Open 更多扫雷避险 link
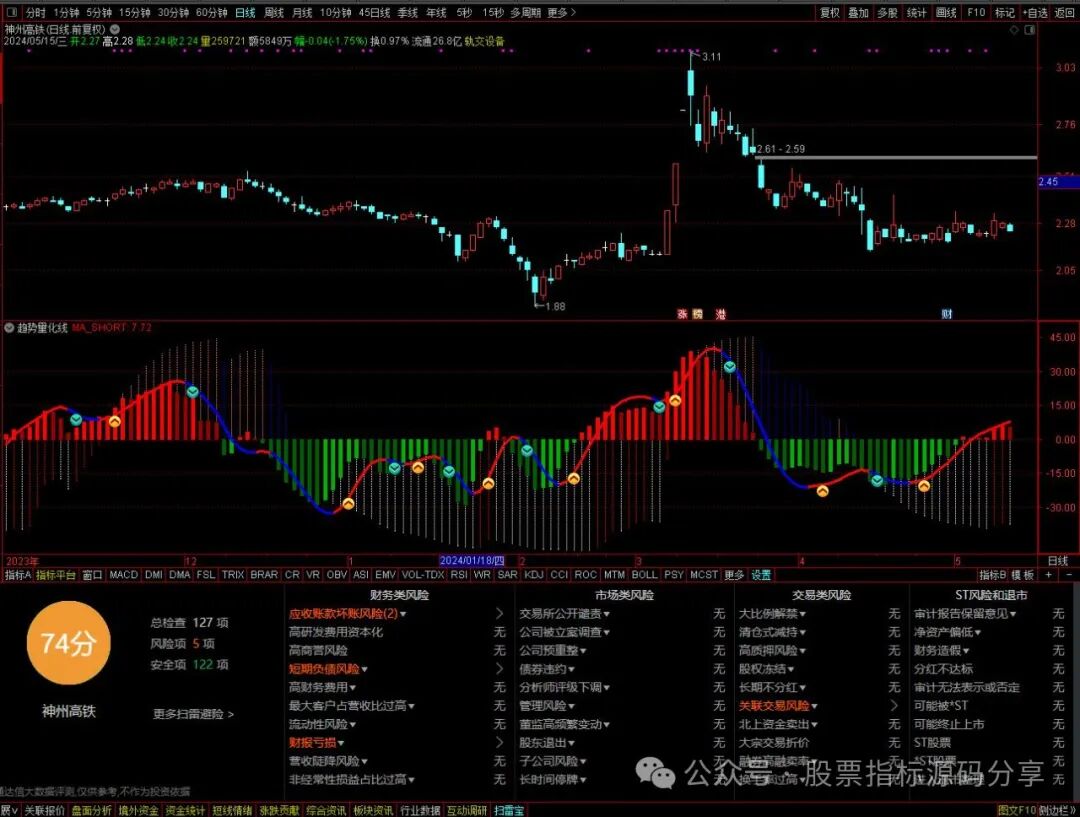 [x=194, y=714]
